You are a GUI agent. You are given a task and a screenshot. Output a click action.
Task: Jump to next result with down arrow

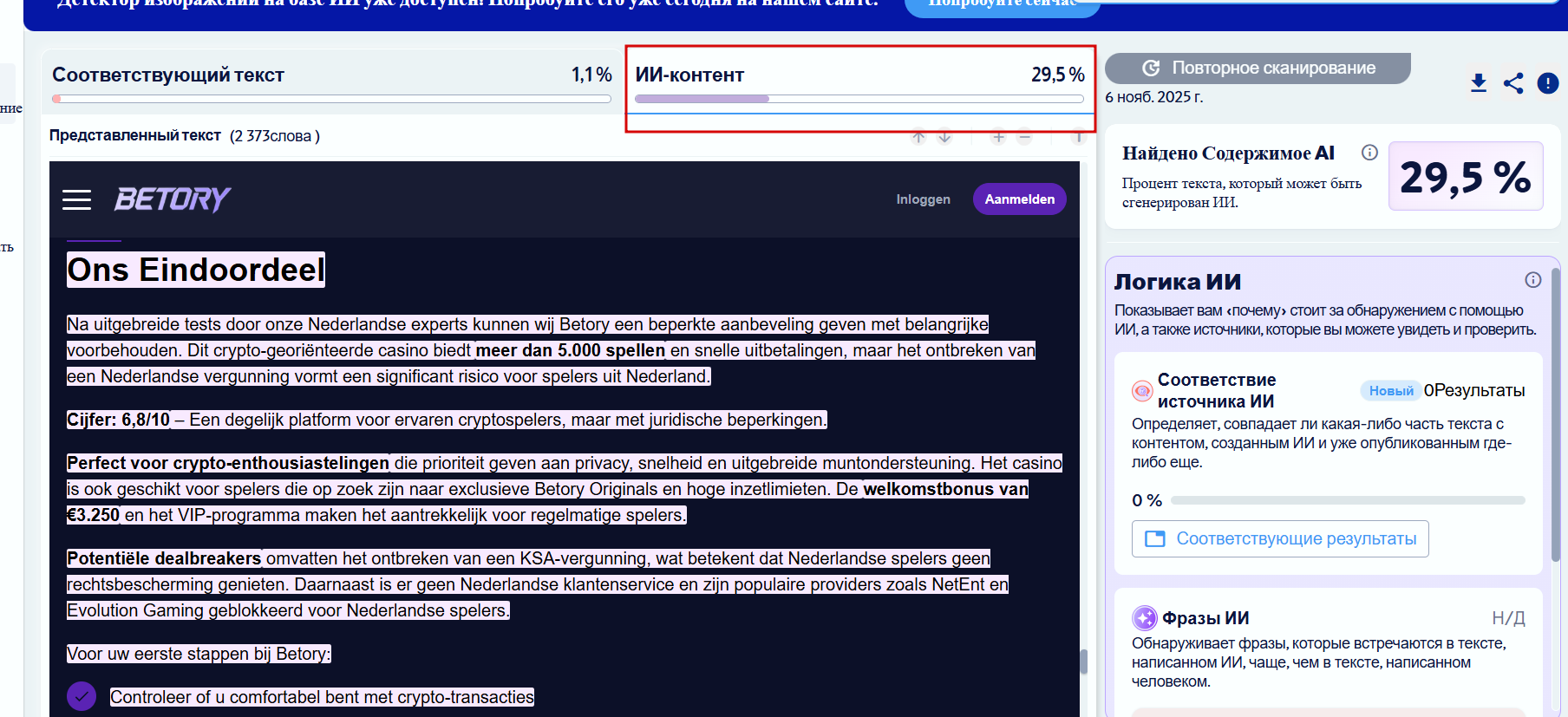click(944, 137)
